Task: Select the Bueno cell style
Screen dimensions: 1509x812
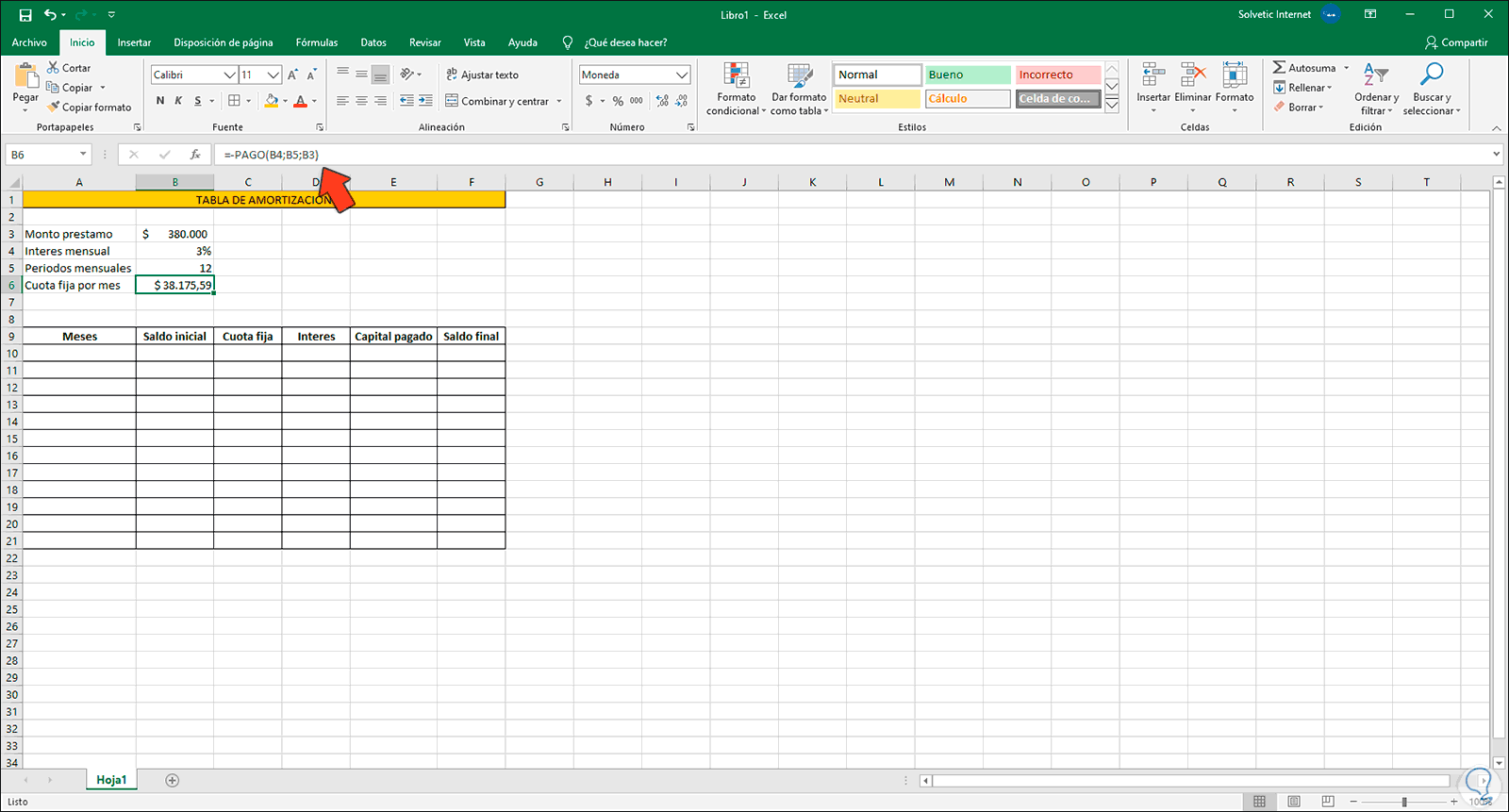Action: click(968, 75)
